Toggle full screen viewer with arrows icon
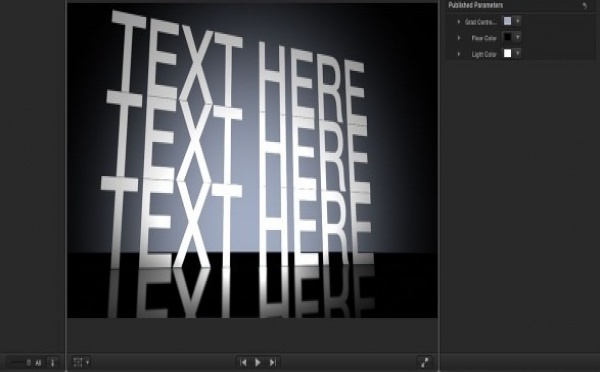600x372 pixels. pyautogui.click(x=425, y=362)
